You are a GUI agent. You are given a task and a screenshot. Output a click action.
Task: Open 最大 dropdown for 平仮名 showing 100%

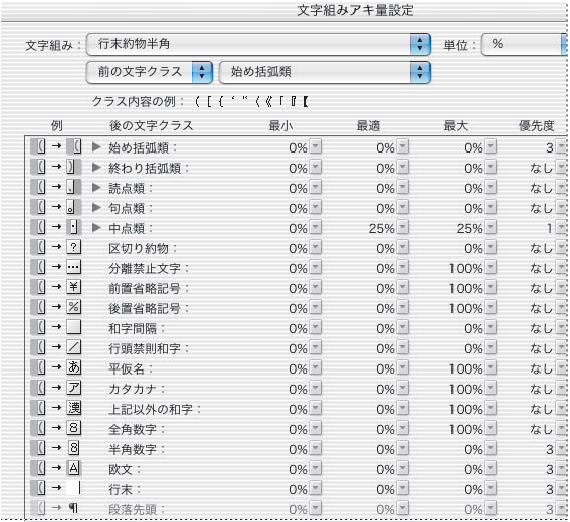point(491,368)
